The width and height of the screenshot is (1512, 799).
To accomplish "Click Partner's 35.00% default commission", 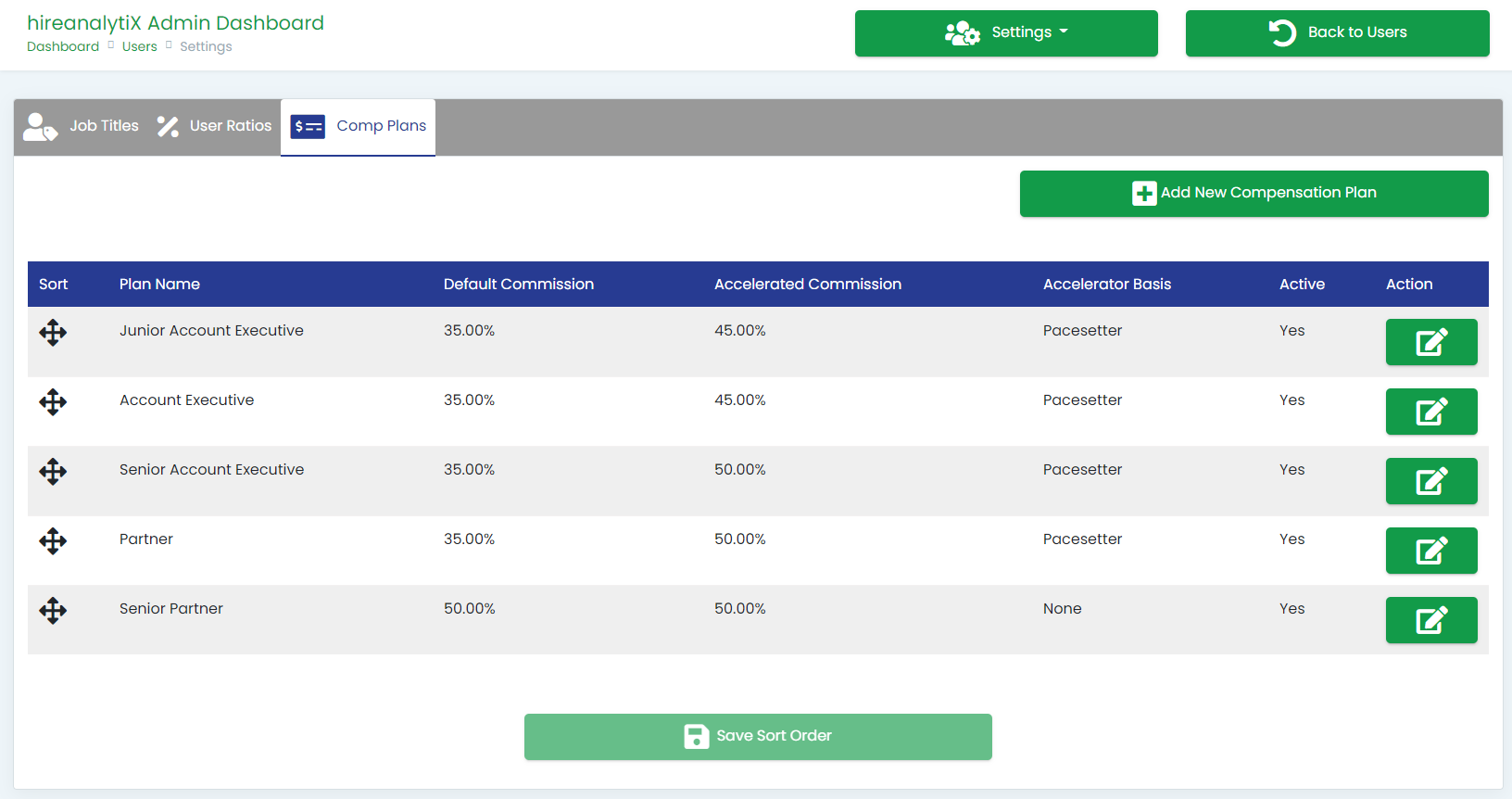I will (x=470, y=539).
